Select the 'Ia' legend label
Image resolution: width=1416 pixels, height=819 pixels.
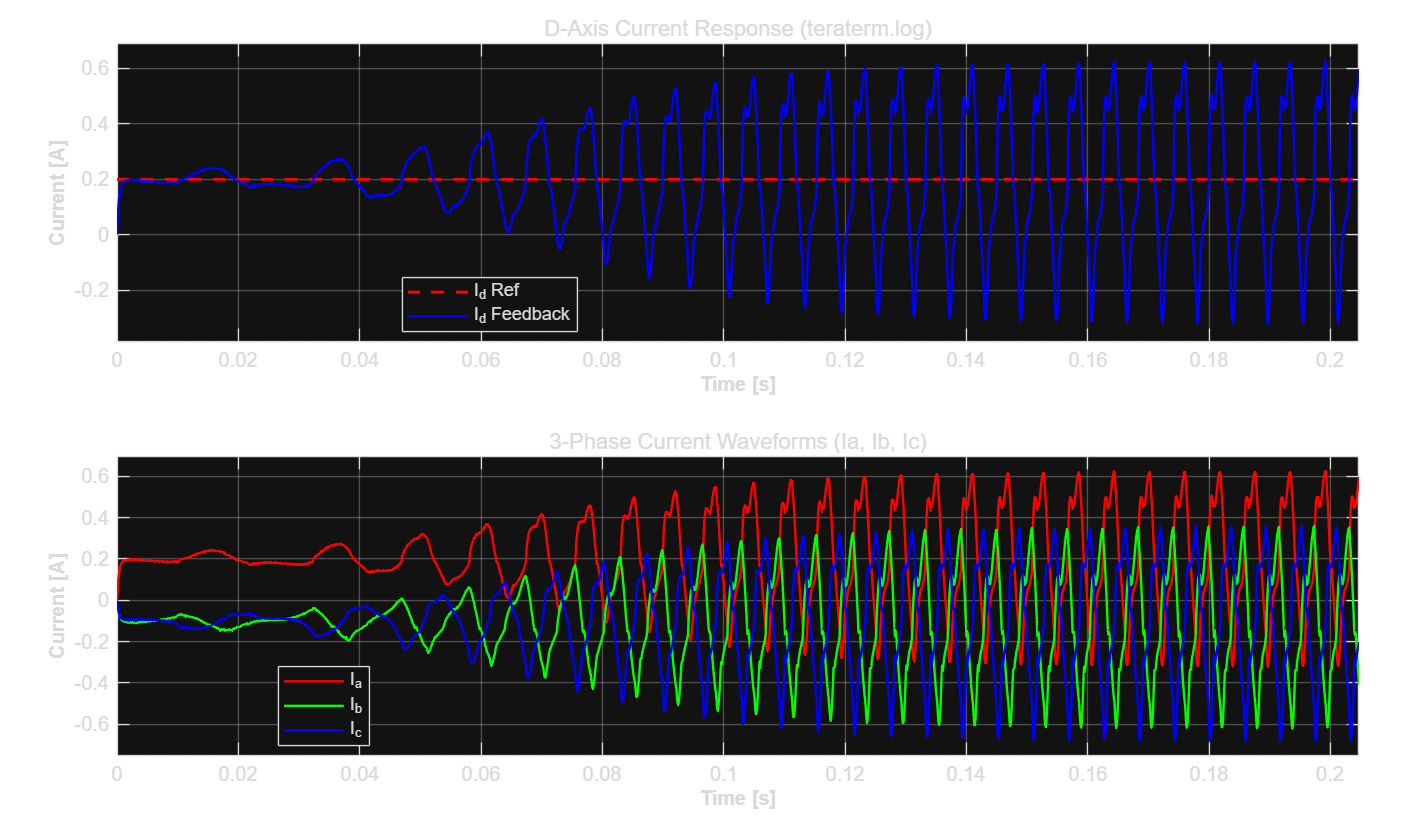click(x=355, y=680)
